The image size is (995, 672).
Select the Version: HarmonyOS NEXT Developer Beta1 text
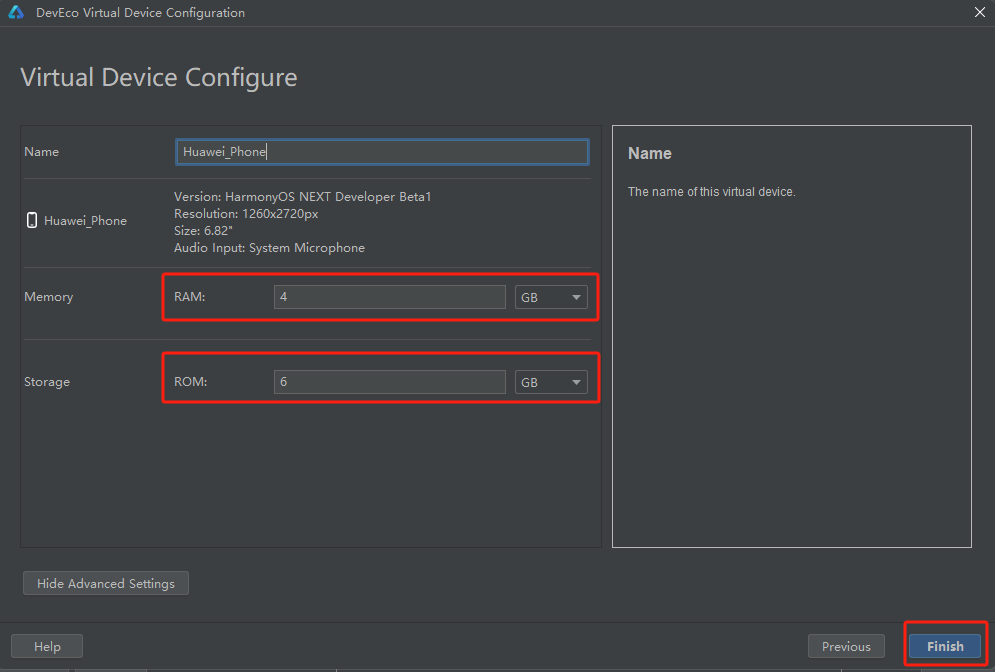point(303,197)
